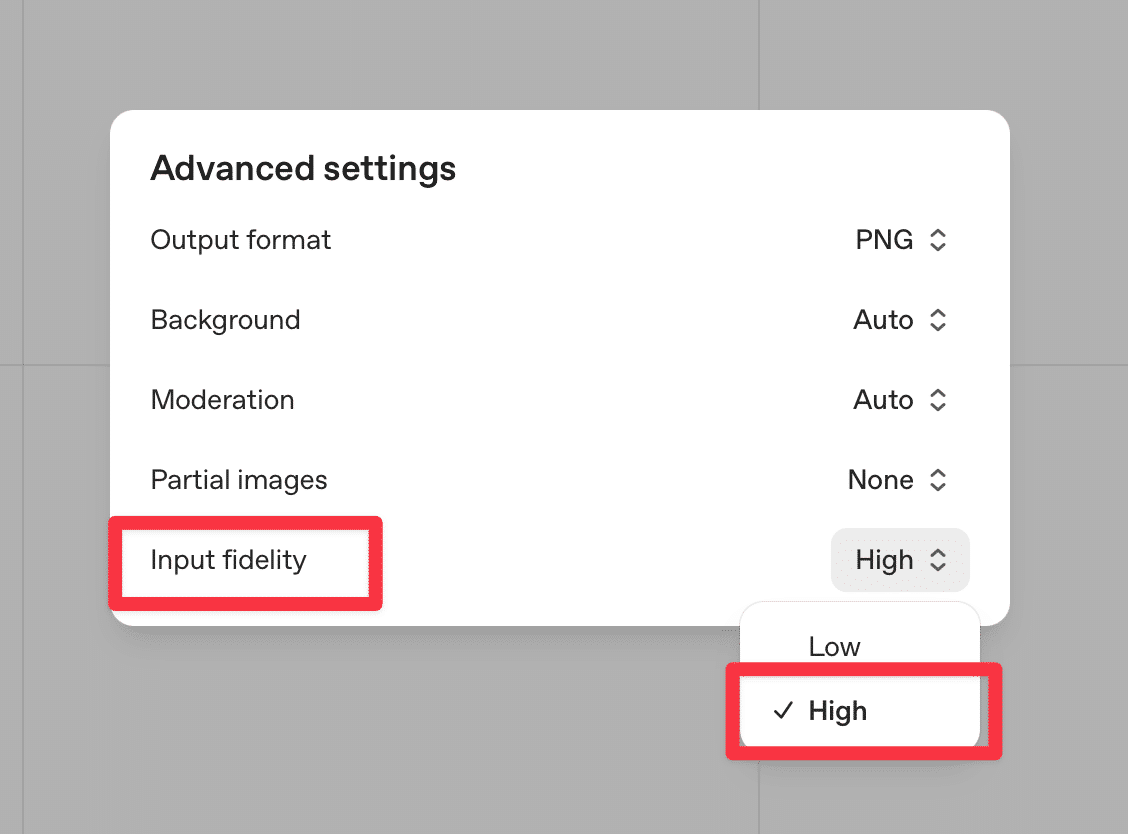1128x834 pixels.
Task: Click the chevron icon beside PNG
Action: pos(938,240)
